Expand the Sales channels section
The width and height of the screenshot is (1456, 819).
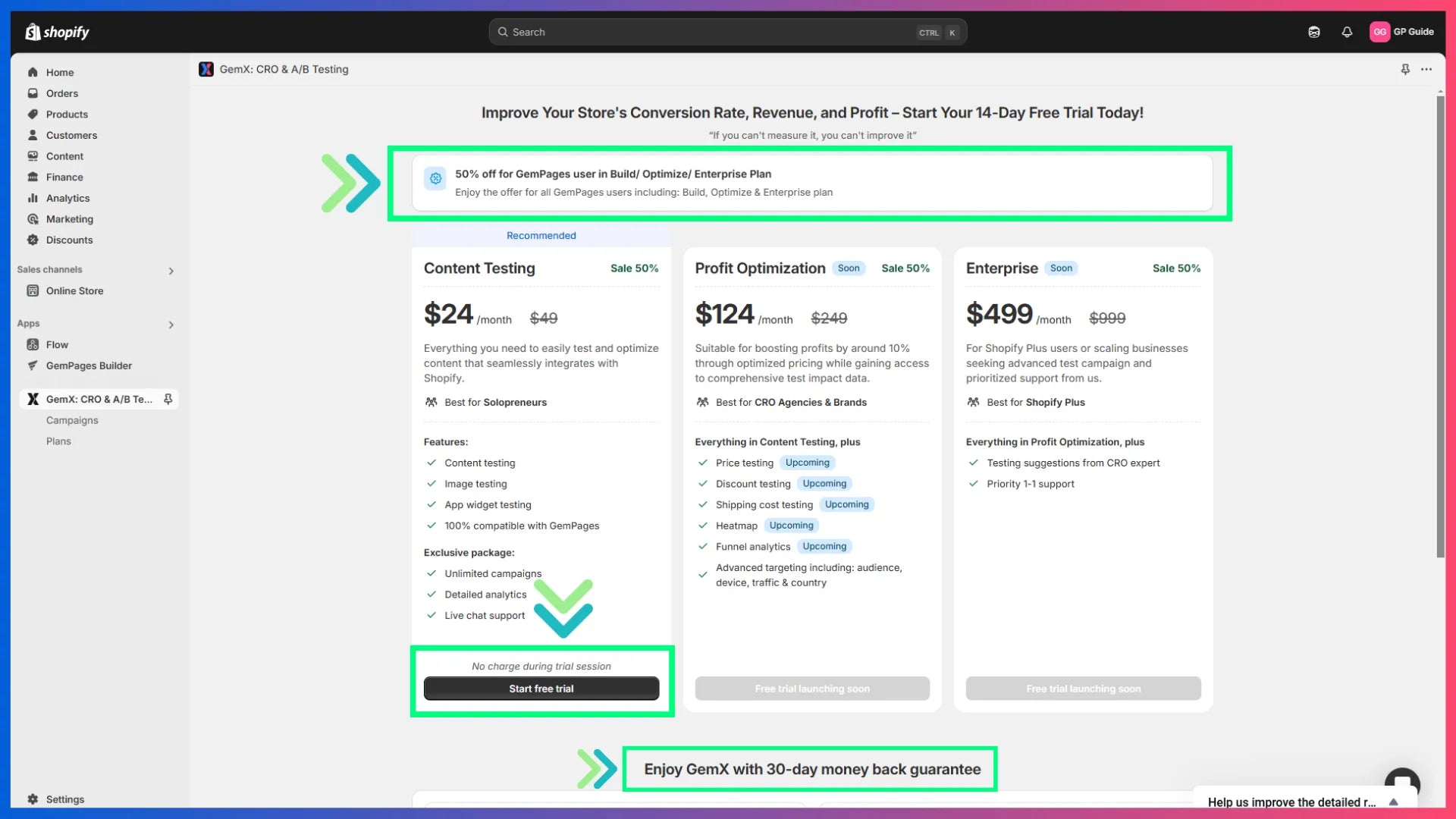(x=171, y=271)
